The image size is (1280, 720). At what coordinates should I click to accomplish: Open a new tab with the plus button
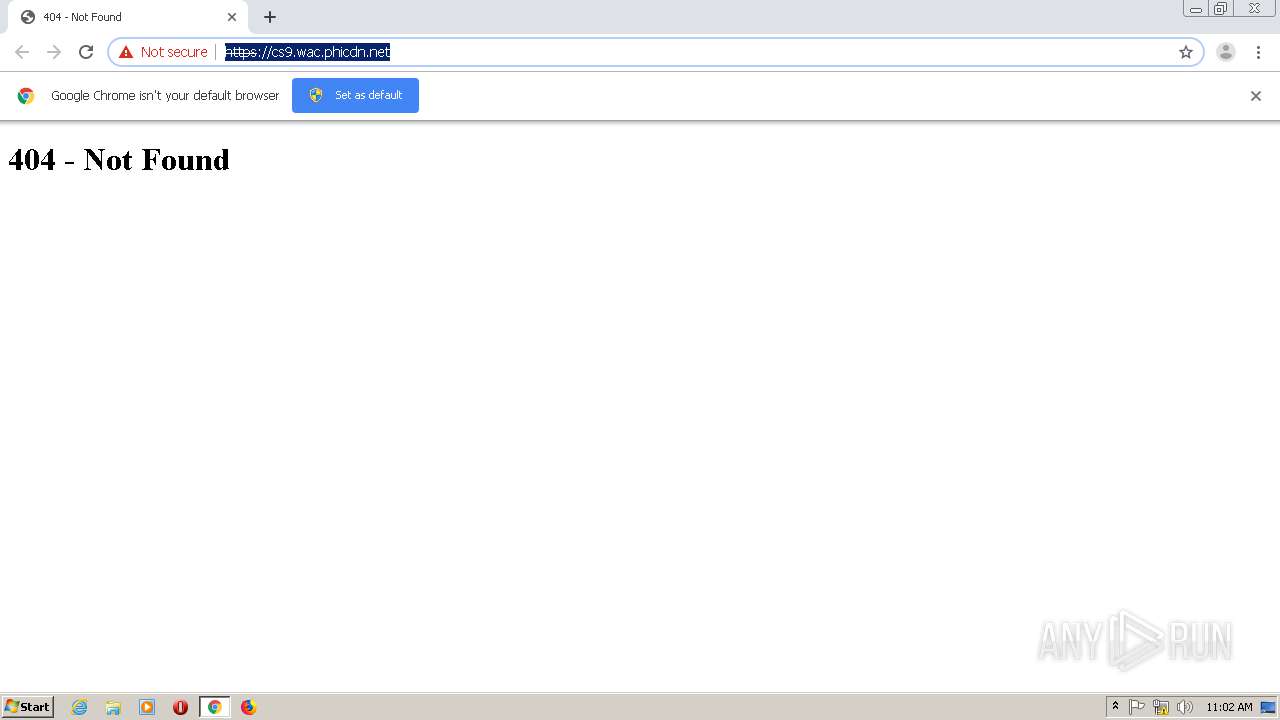pyautogui.click(x=270, y=17)
